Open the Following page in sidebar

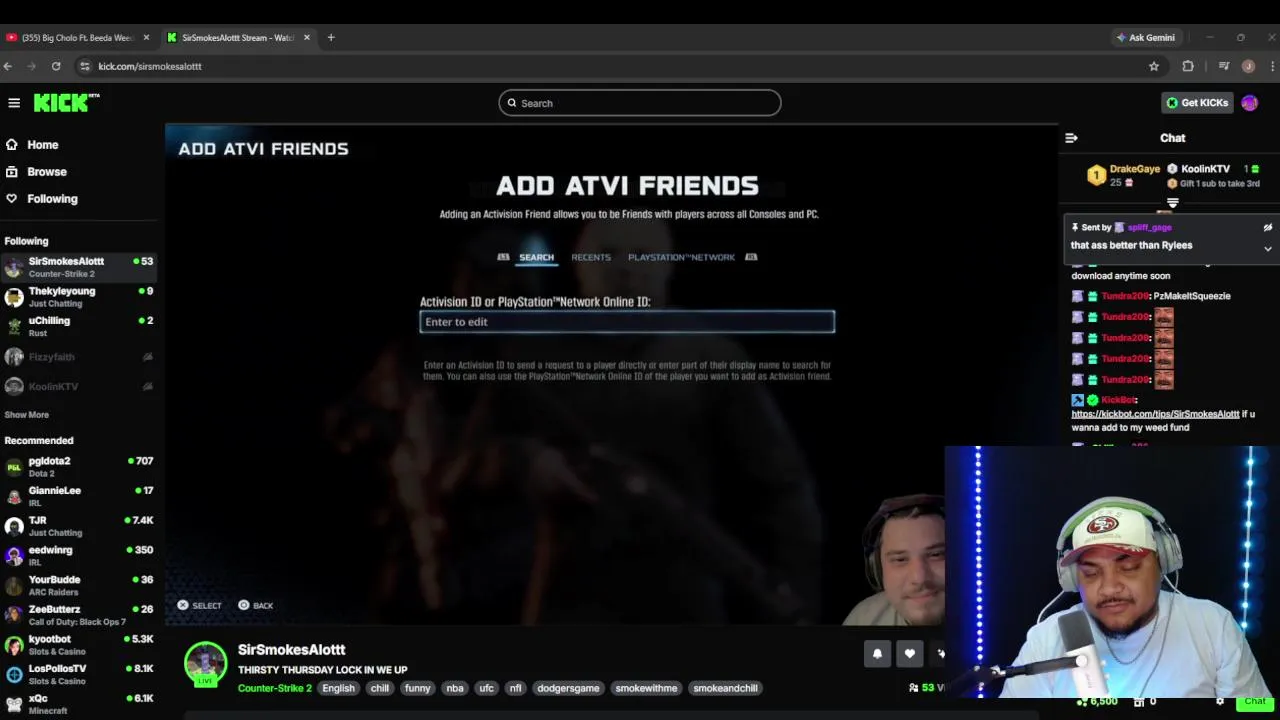(52, 199)
